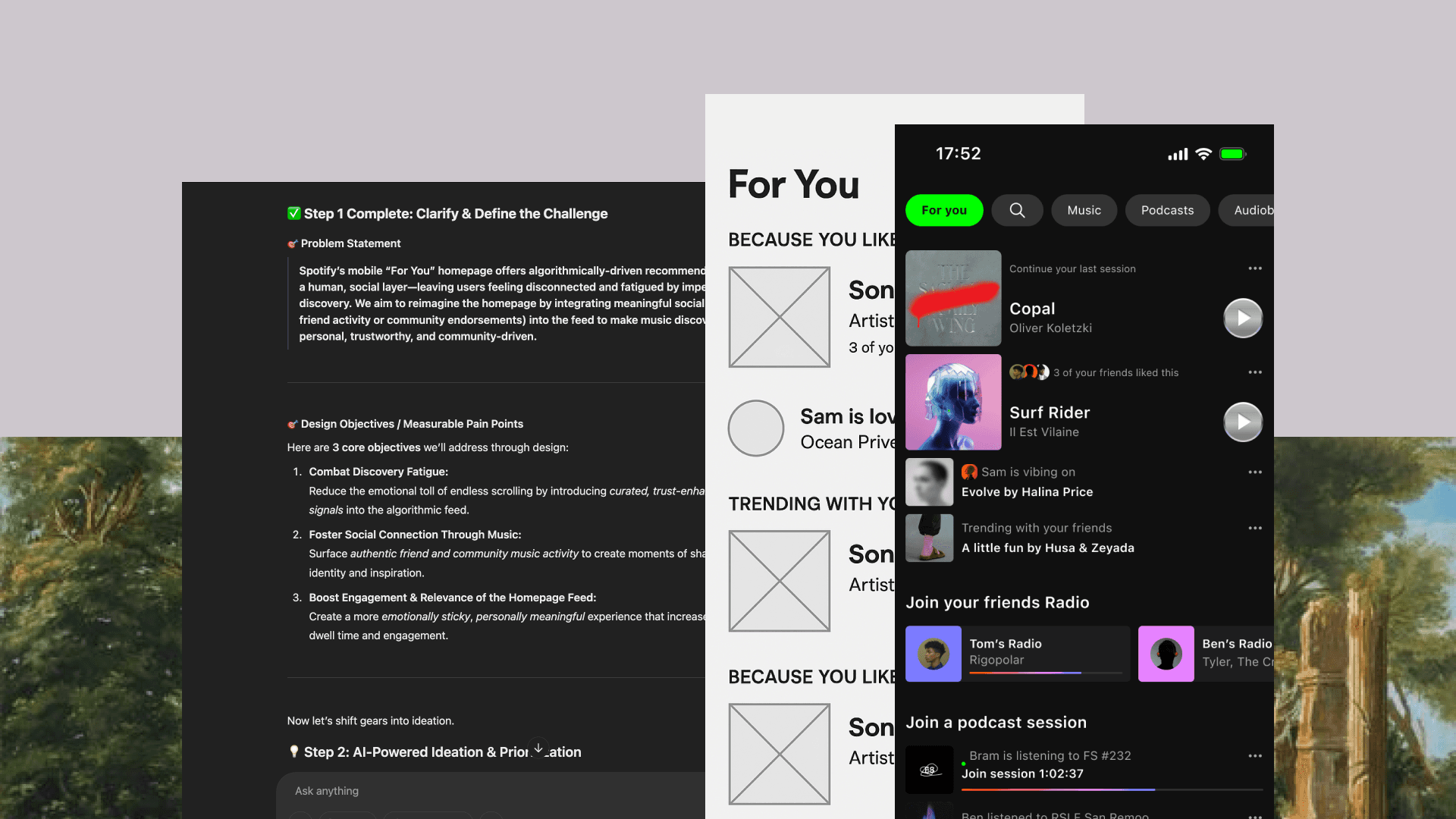Click 'Join your friends Radio' section title
Viewport: 1456px width, 819px height.
997,603
